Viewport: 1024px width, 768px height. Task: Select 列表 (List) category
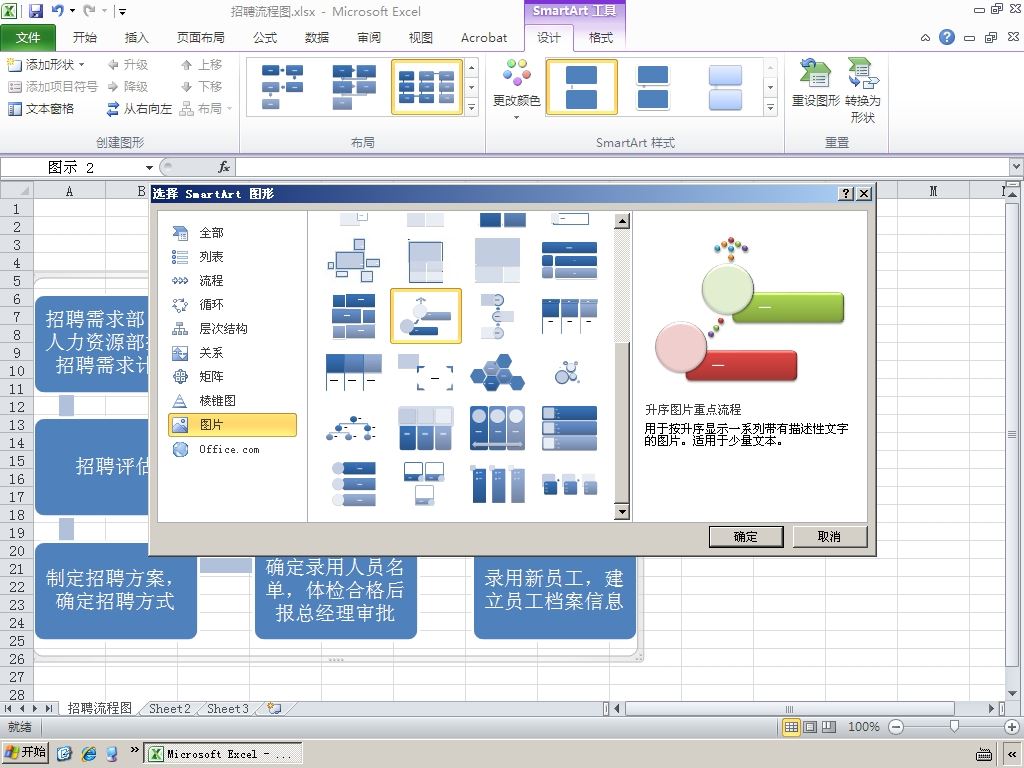coord(232,257)
